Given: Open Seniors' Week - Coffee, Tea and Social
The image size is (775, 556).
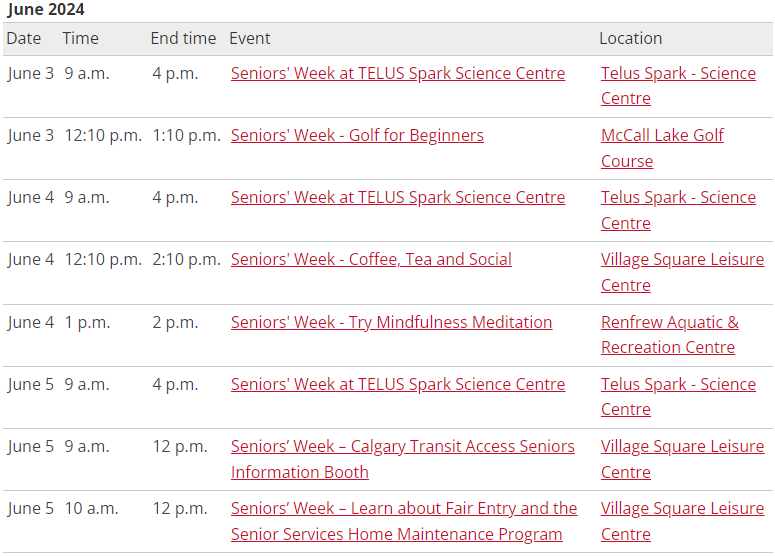Looking at the screenshot, I should coord(371,259).
